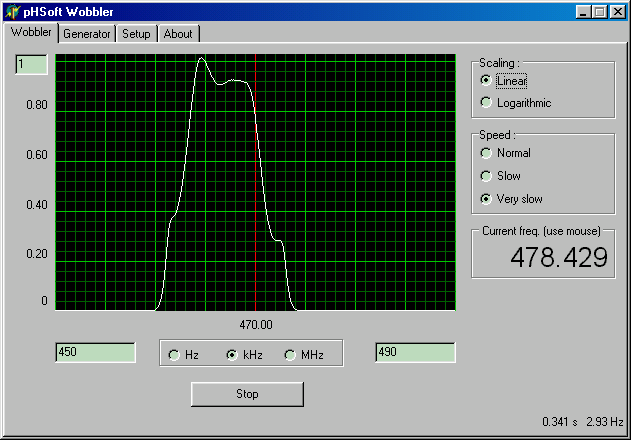Click the 0.341 s sweep time readout

tap(559, 422)
